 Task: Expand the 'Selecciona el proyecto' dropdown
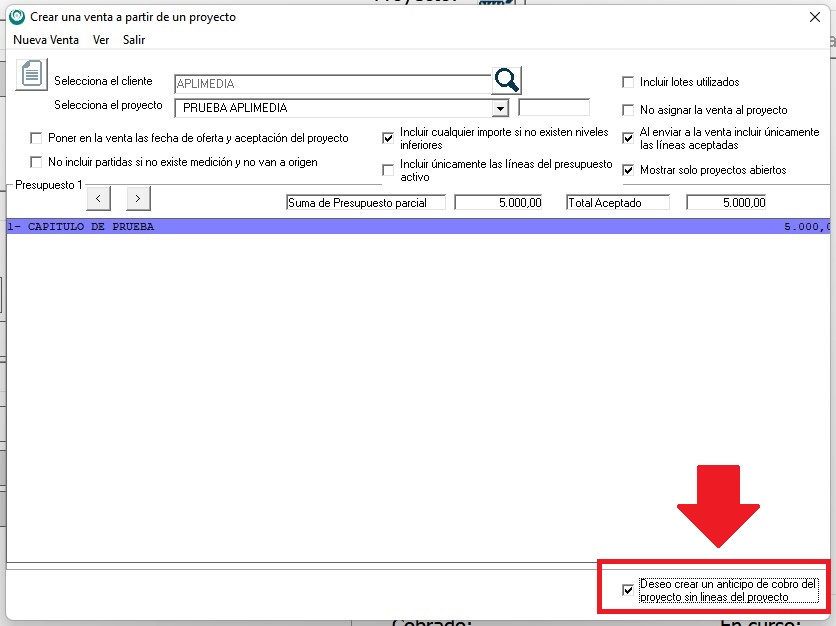point(500,108)
